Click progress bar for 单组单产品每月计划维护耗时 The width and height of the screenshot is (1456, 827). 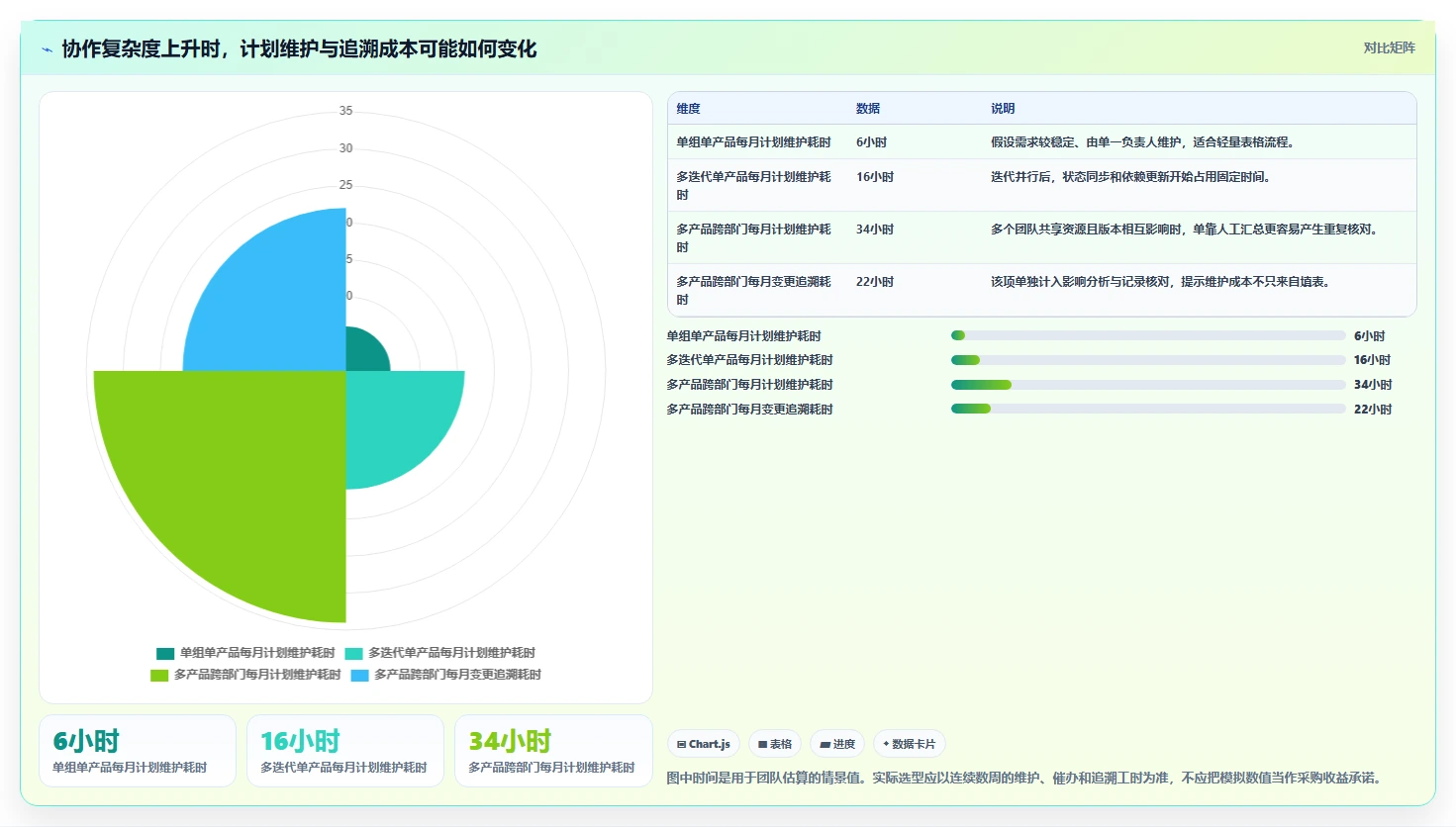tap(1148, 335)
